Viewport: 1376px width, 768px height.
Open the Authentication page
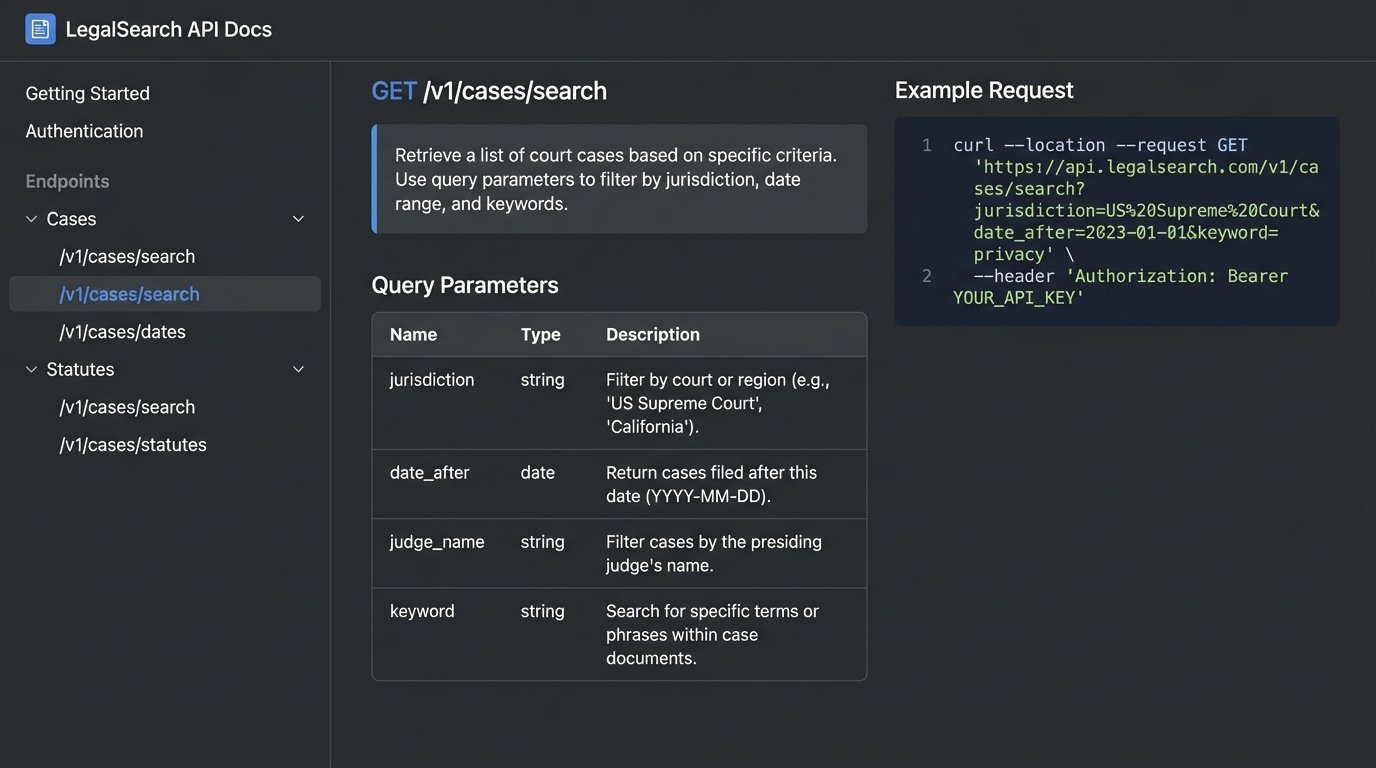click(x=84, y=130)
